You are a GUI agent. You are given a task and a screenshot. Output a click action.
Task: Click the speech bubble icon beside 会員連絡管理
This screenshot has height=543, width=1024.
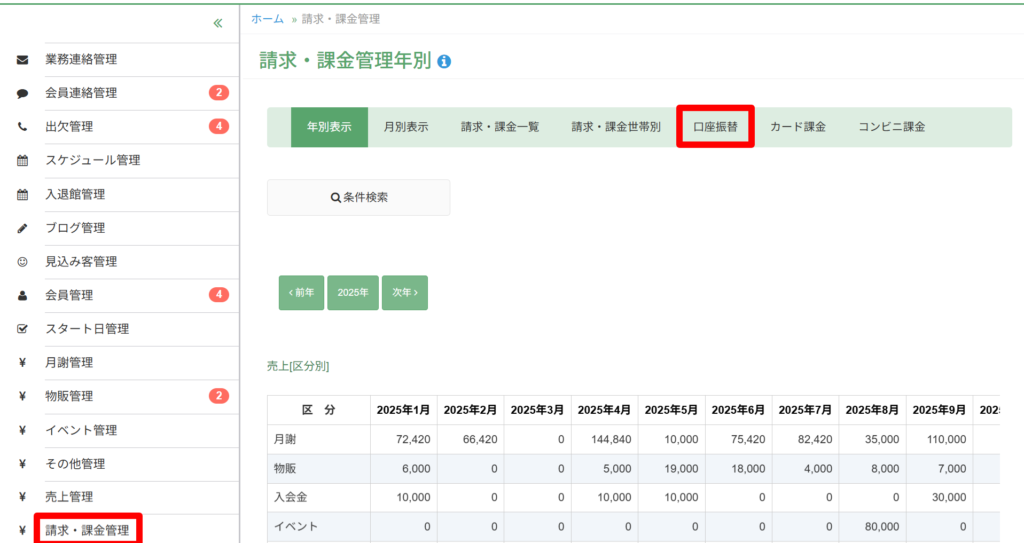(22, 93)
